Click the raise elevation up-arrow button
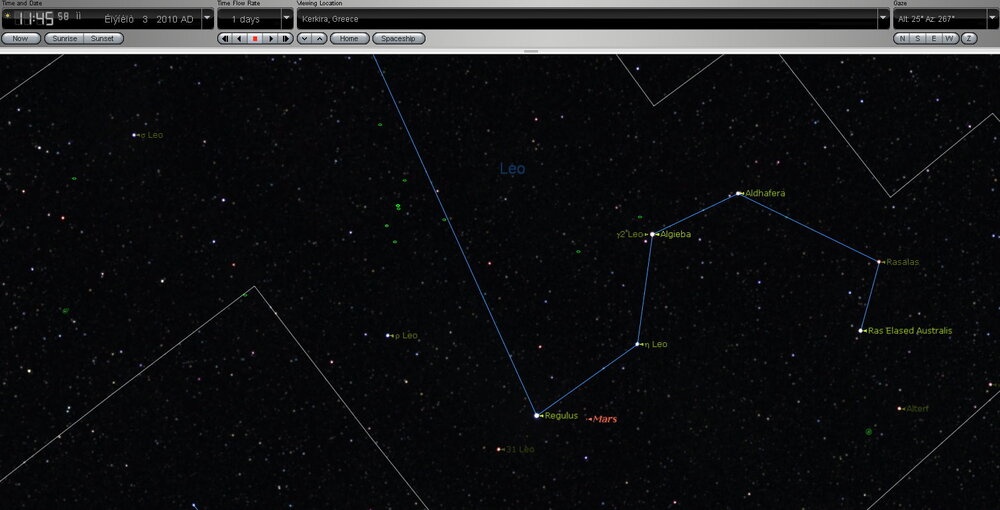This screenshot has height=510, width=1000. coord(319,39)
